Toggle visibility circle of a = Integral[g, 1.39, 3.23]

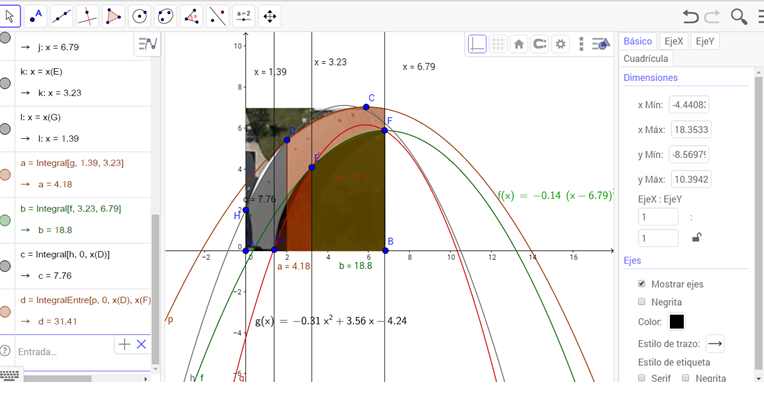pos(5,174)
